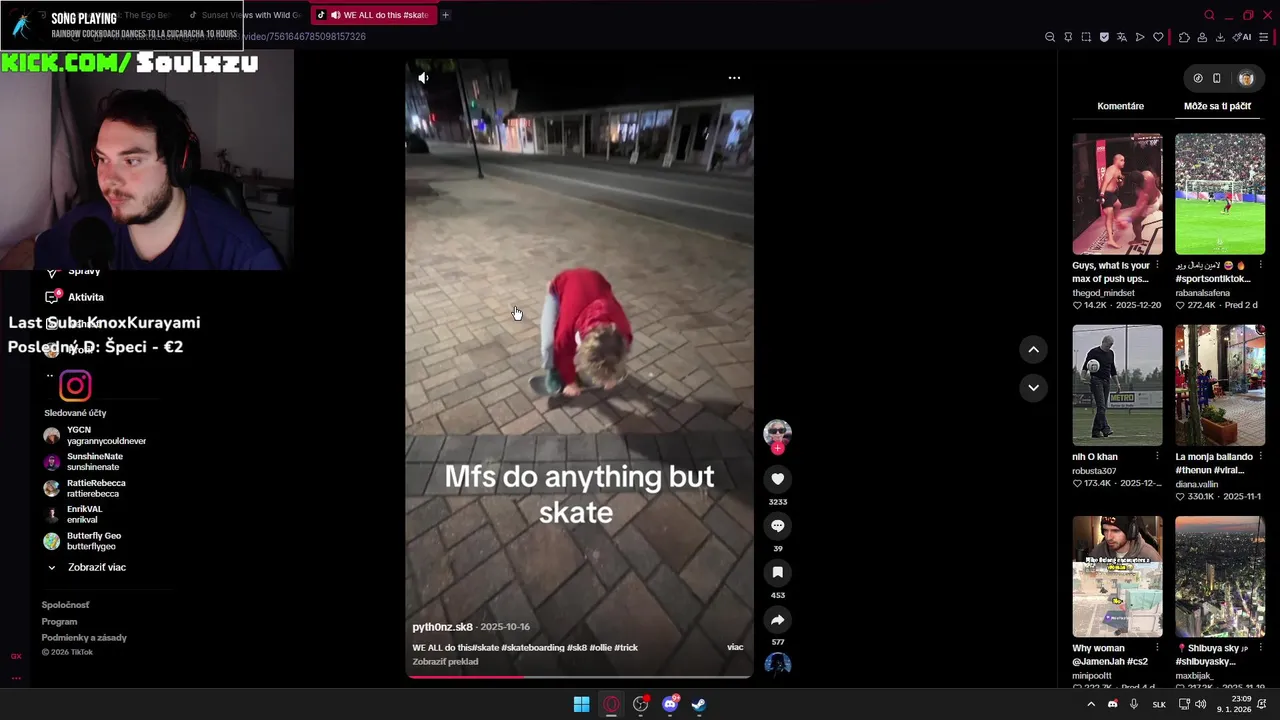Viewport: 1280px width, 720px height.
Task: Like the video with the heart icon
Action: [777, 479]
